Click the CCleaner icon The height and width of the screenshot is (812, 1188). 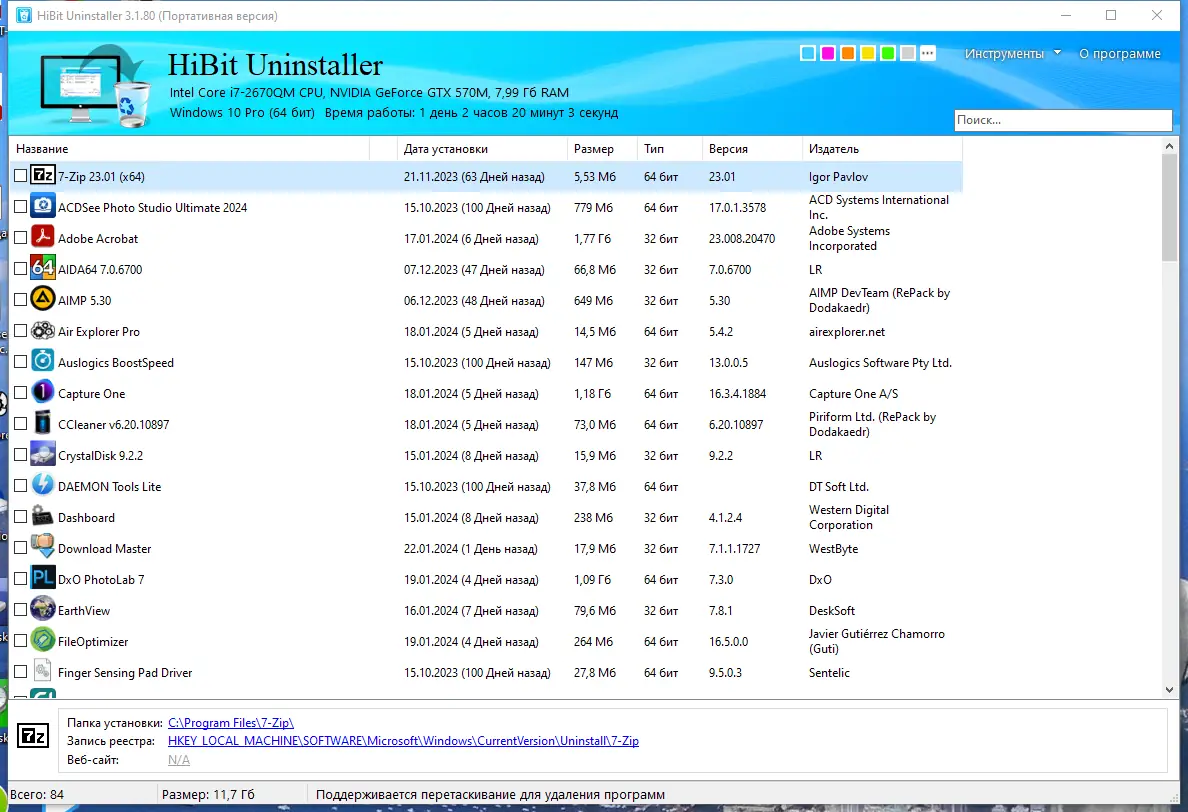tap(43, 424)
